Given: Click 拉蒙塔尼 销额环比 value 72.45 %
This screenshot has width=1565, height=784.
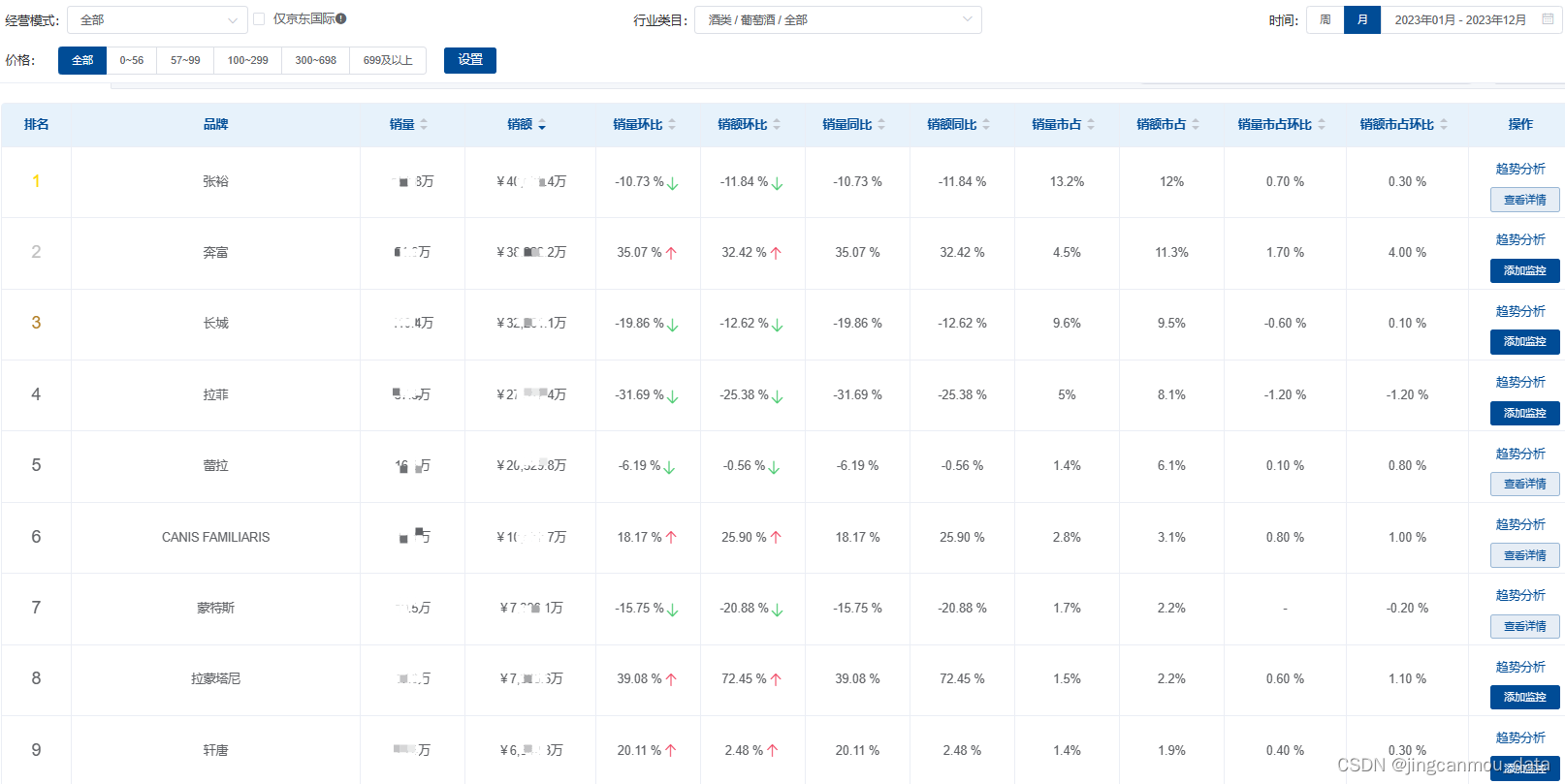Looking at the screenshot, I should point(744,678).
